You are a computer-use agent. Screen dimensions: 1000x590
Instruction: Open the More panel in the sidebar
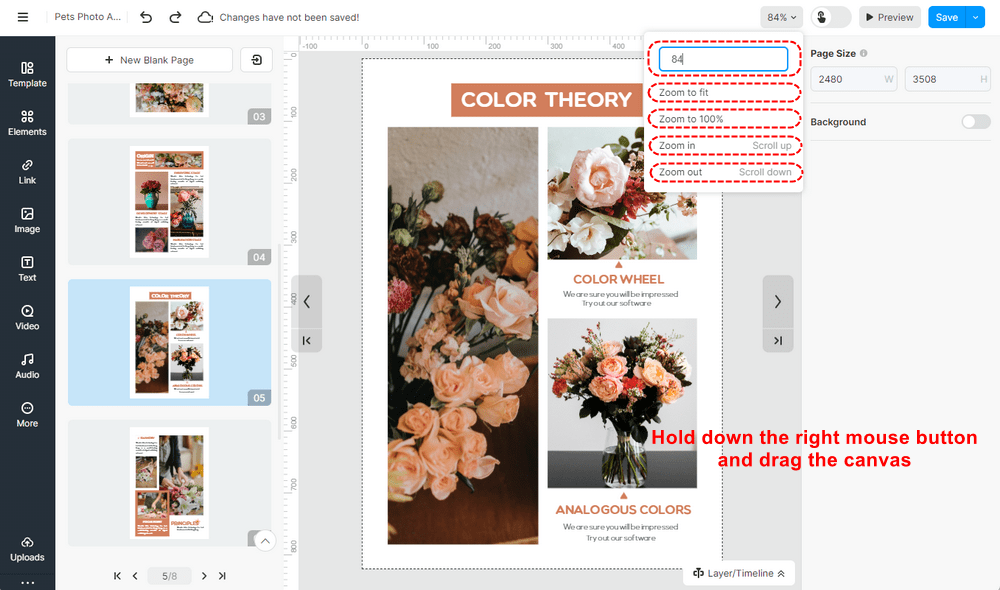coord(27,412)
